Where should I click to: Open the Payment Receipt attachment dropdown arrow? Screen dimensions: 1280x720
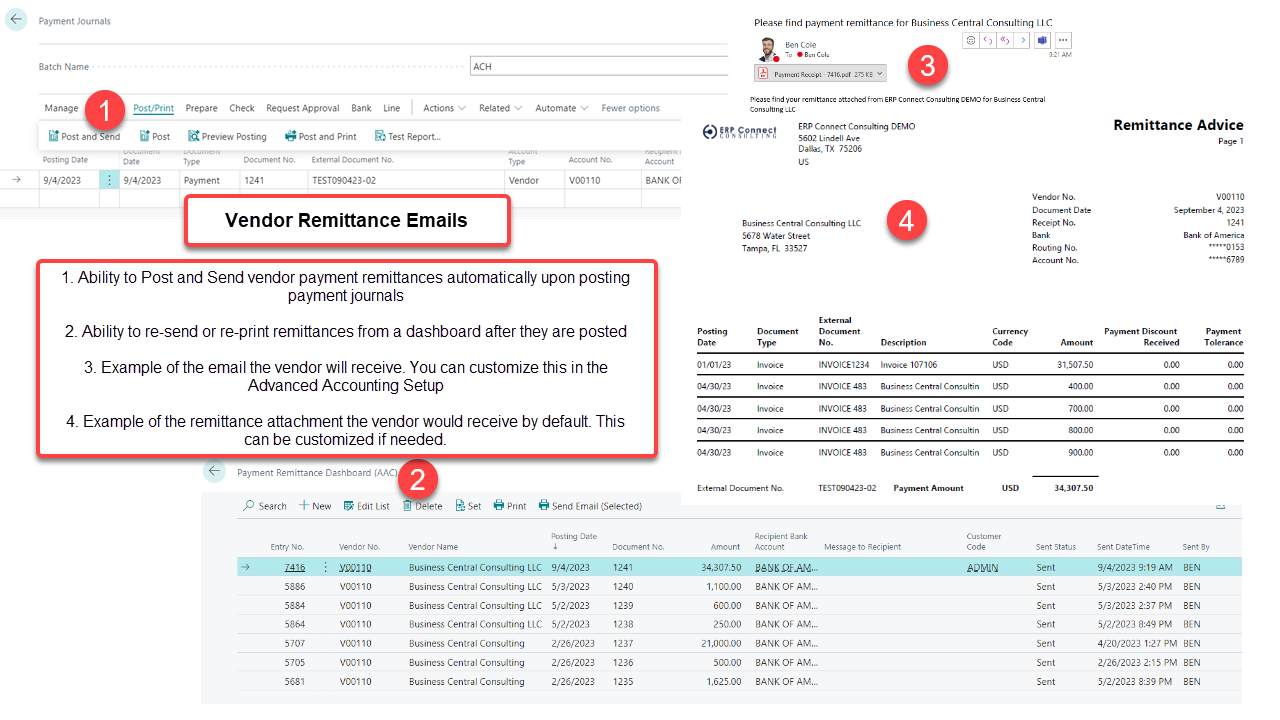[881, 74]
